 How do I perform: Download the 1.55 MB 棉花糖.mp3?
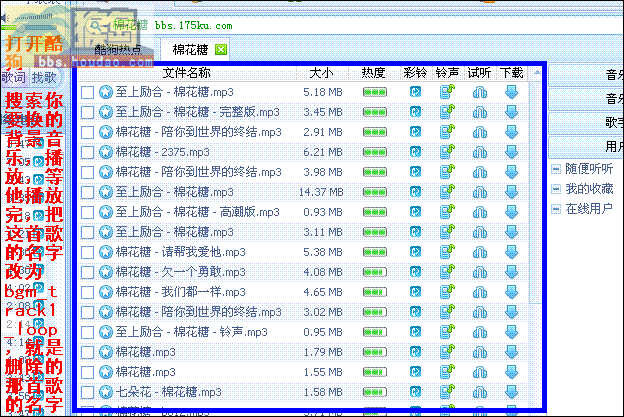click(511, 372)
